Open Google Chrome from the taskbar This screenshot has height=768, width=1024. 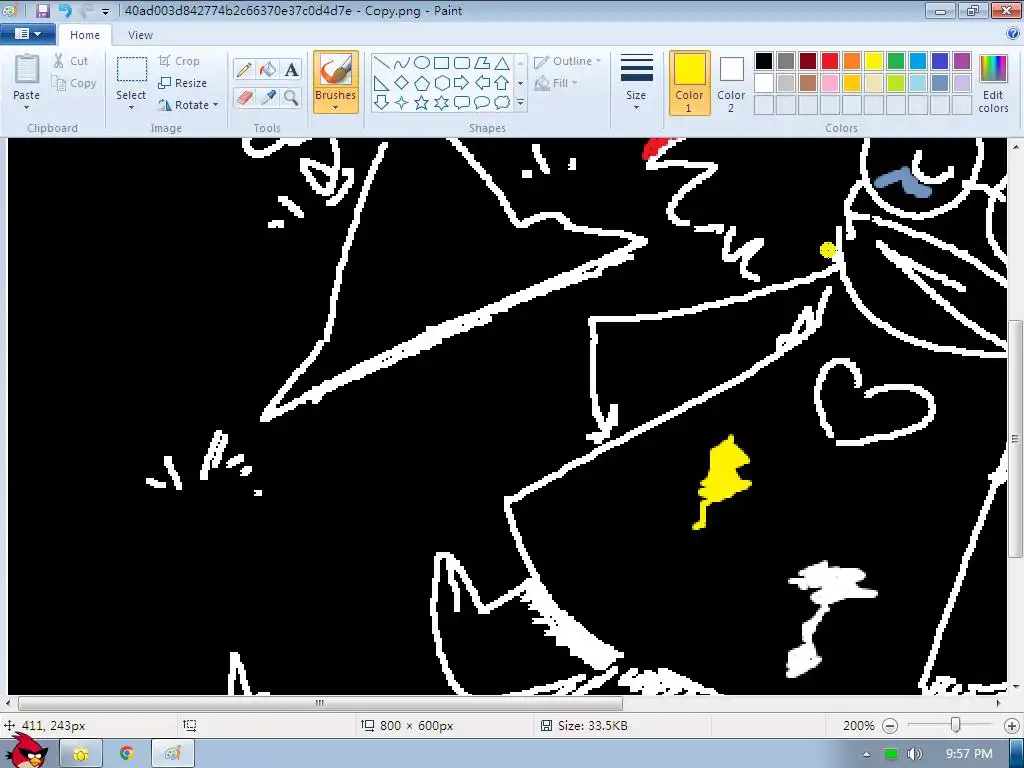(127, 753)
